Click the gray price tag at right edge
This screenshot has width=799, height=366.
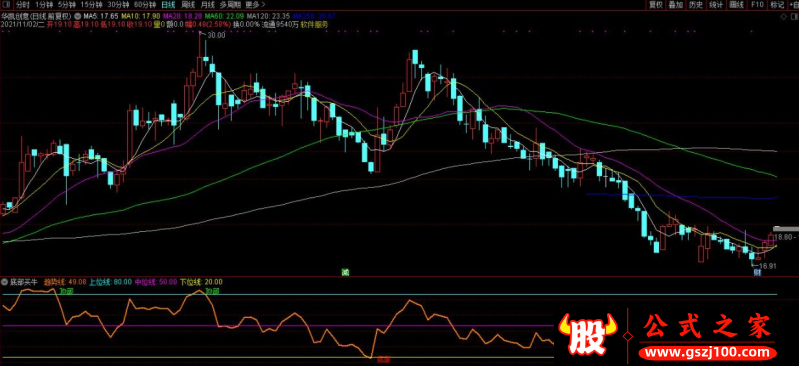click(x=786, y=229)
